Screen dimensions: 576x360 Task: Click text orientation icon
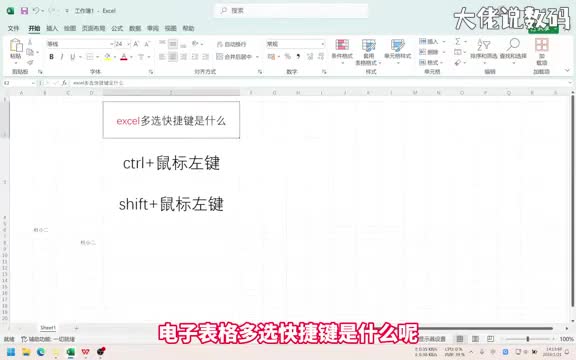(x=195, y=44)
